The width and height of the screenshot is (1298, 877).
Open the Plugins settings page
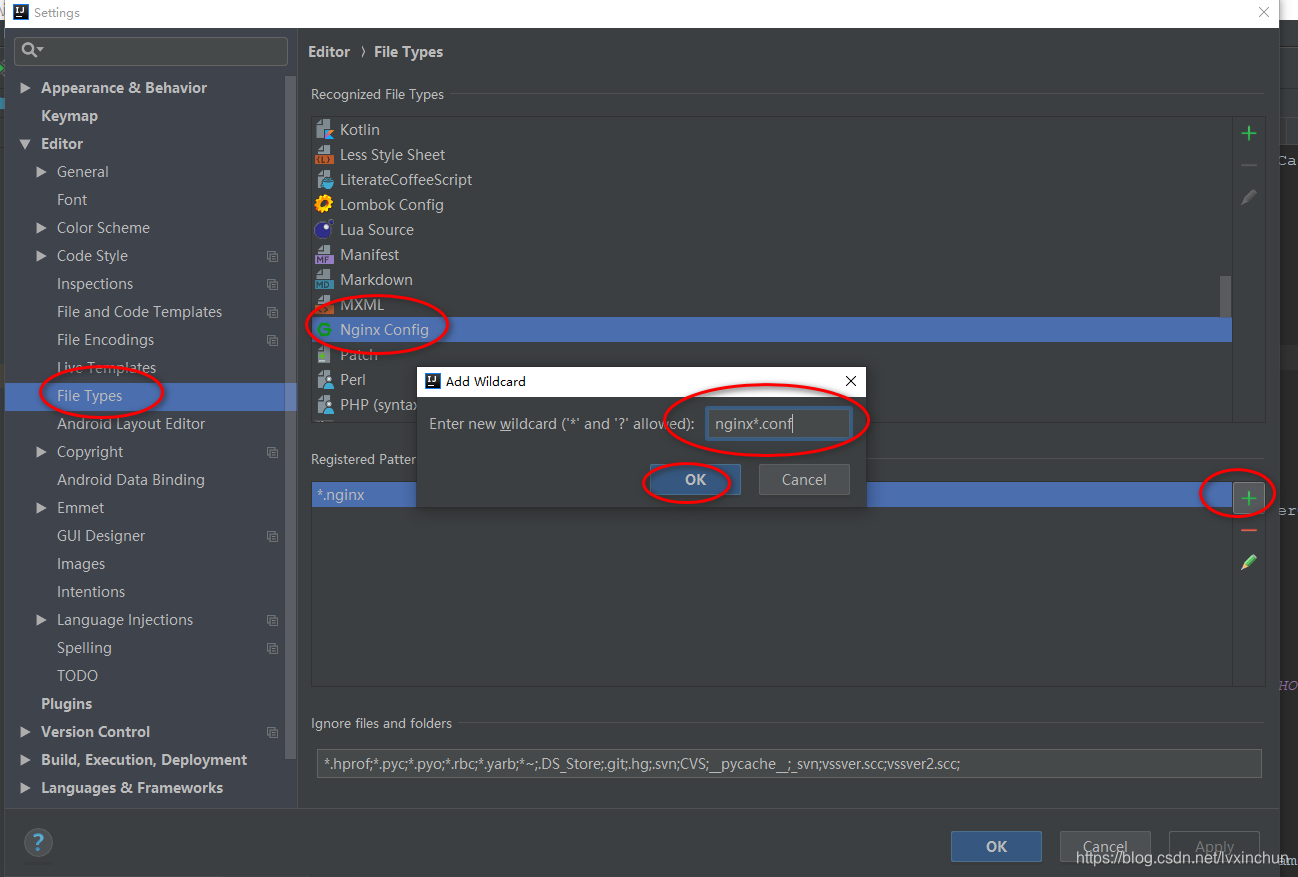tap(66, 704)
